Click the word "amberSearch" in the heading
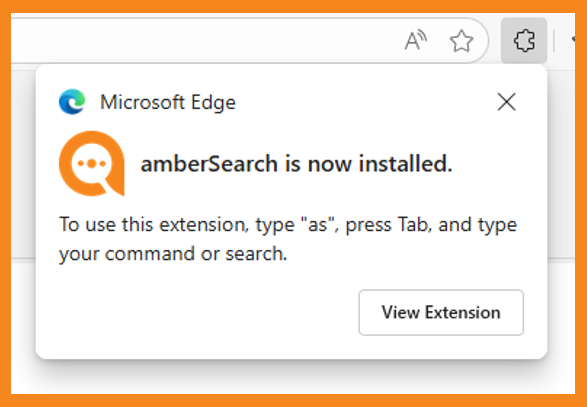The image size is (587, 407). (209, 164)
